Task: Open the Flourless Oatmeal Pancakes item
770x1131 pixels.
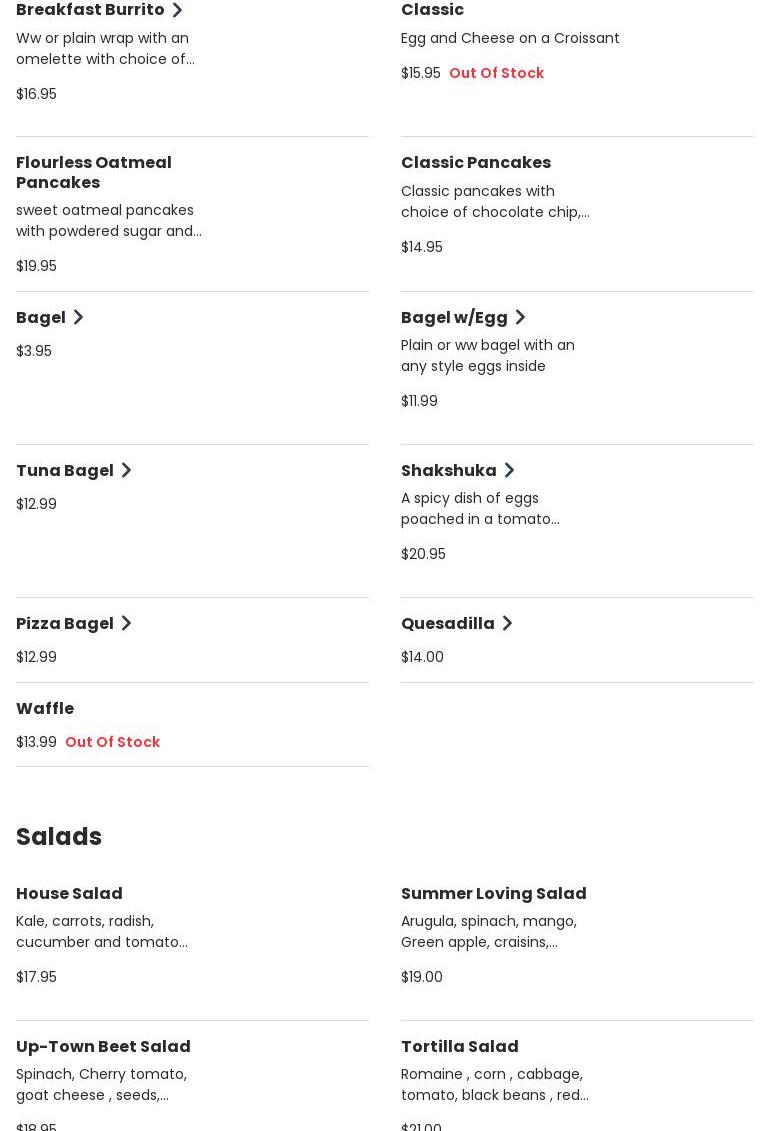Action: pos(94,172)
